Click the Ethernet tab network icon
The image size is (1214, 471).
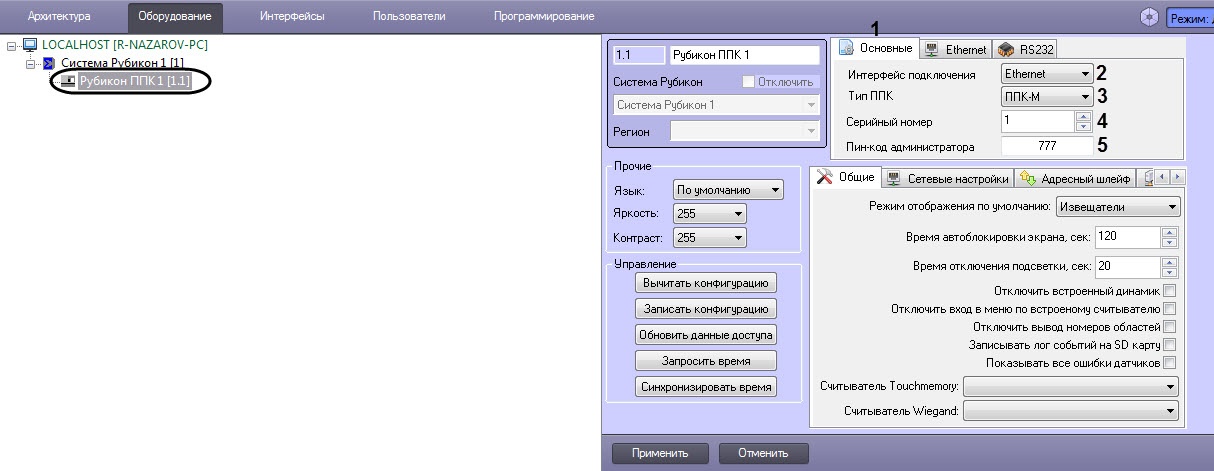click(x=931, y=49)
